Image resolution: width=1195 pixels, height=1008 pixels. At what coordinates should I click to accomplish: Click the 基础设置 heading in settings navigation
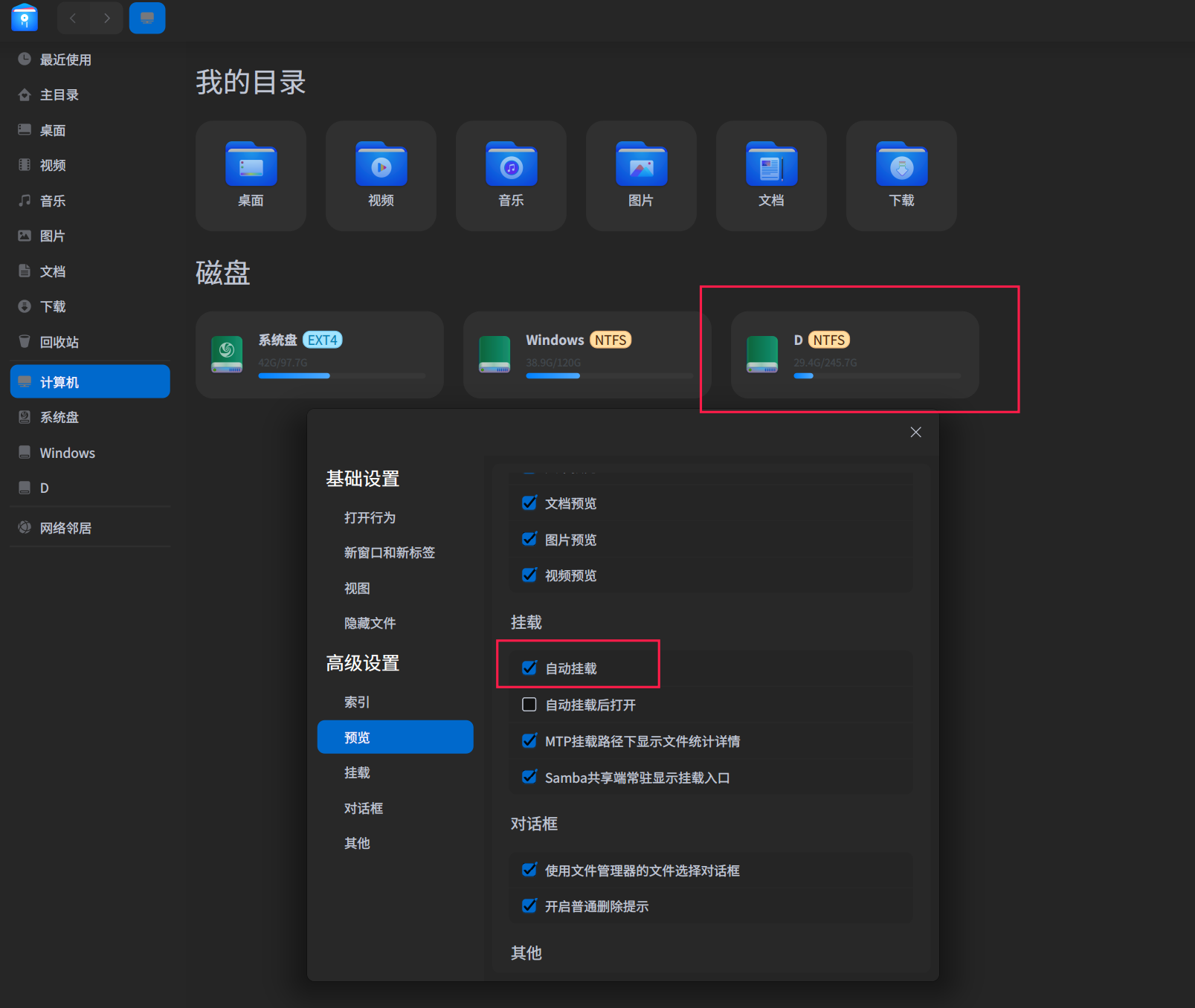tap(363, 479)
